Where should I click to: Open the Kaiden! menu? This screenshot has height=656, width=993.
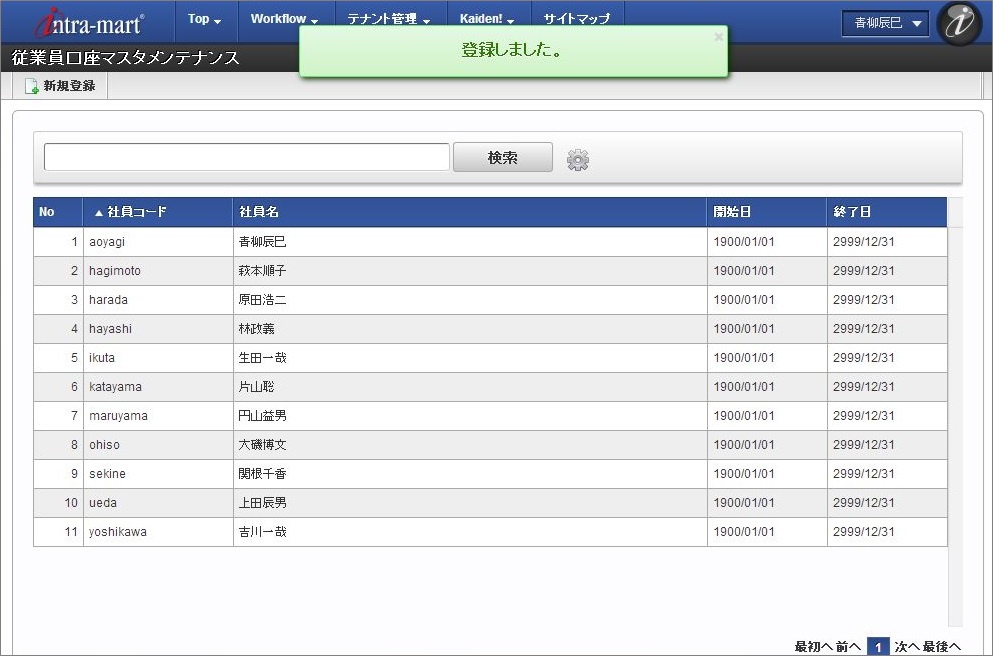coord(486,19)
